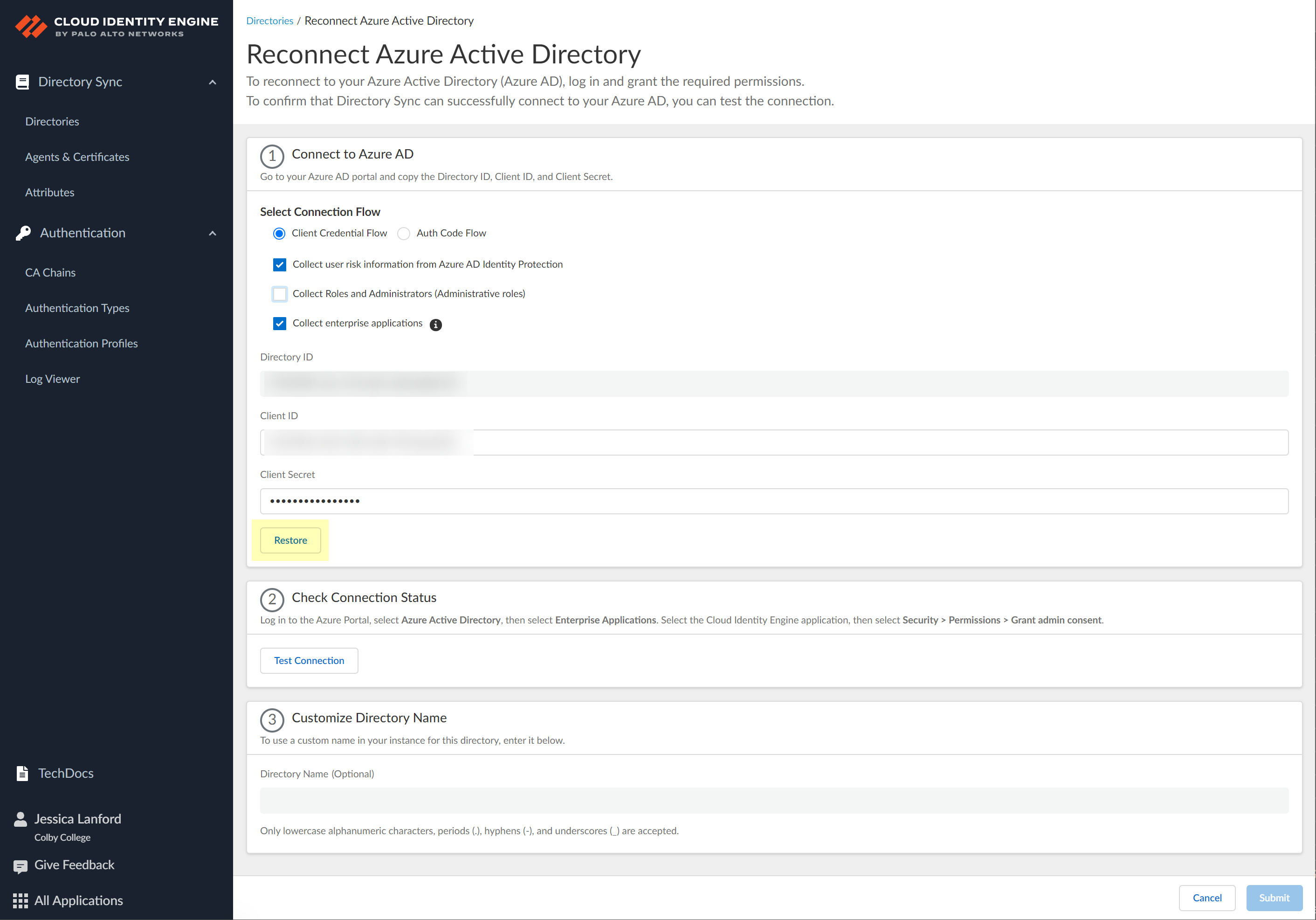The image size is (1316, 920).
Task: Click the info icon beside enterprise applications
Action: (435, 325)
